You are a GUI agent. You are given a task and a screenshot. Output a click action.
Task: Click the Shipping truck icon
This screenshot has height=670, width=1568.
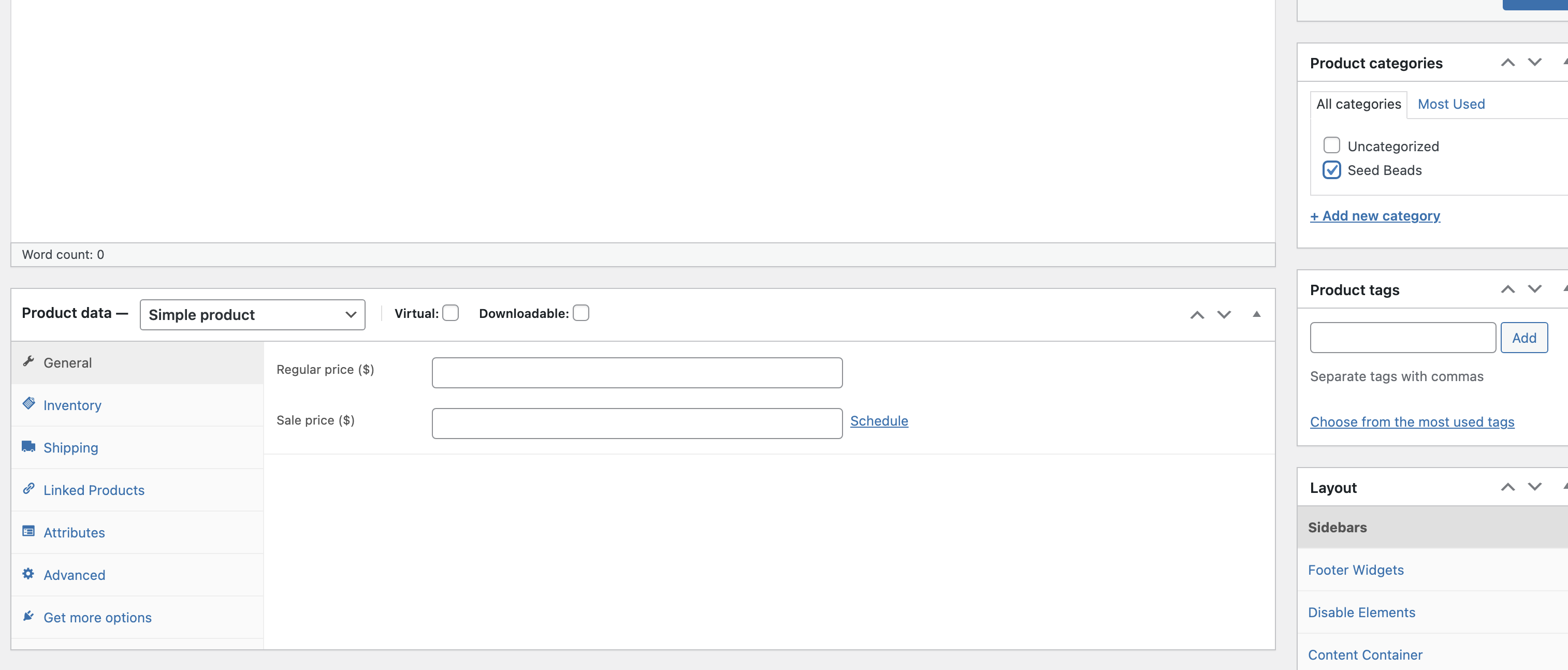(x=28, y=447)
